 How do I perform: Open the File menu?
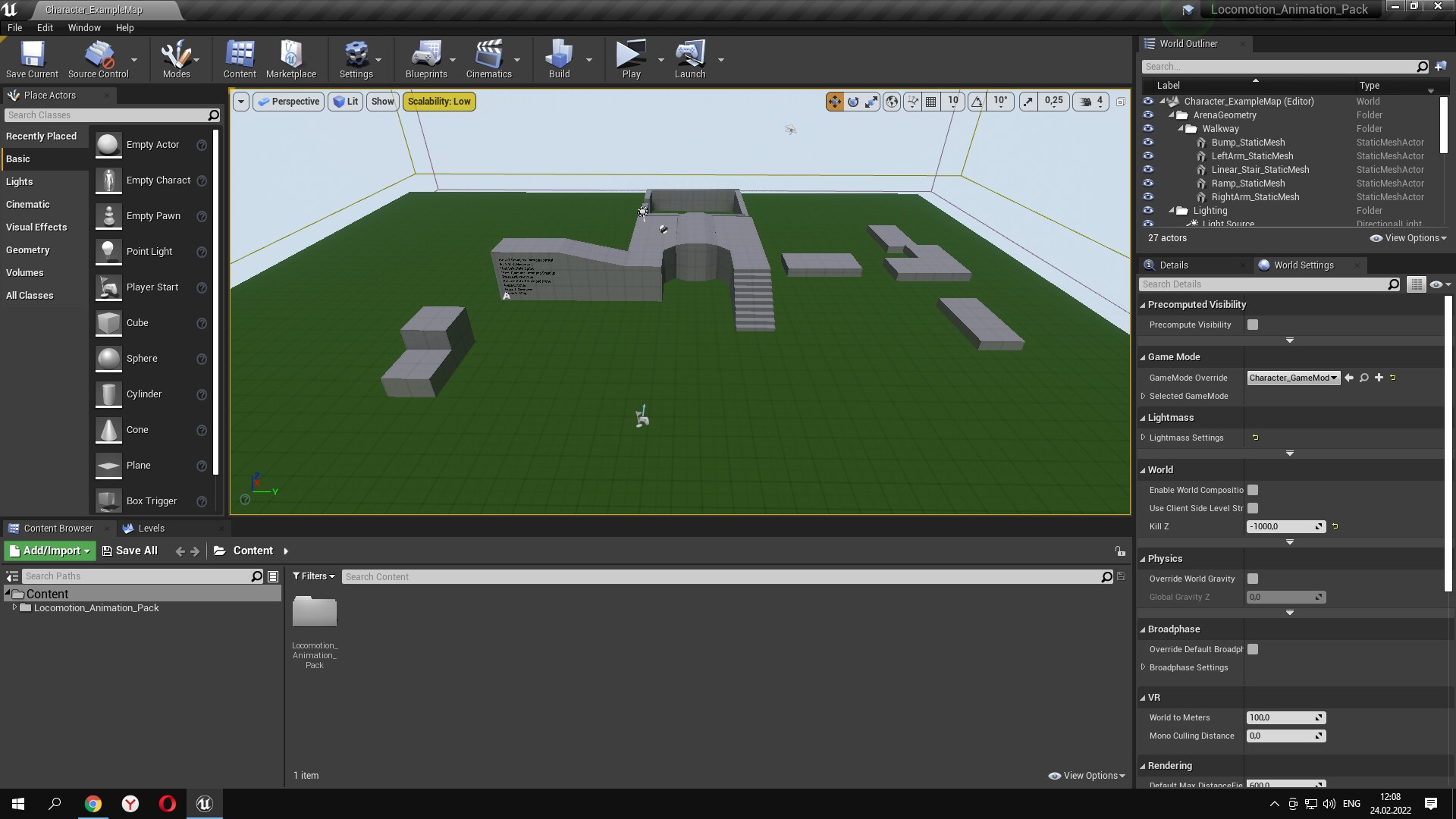pos(14,27)
